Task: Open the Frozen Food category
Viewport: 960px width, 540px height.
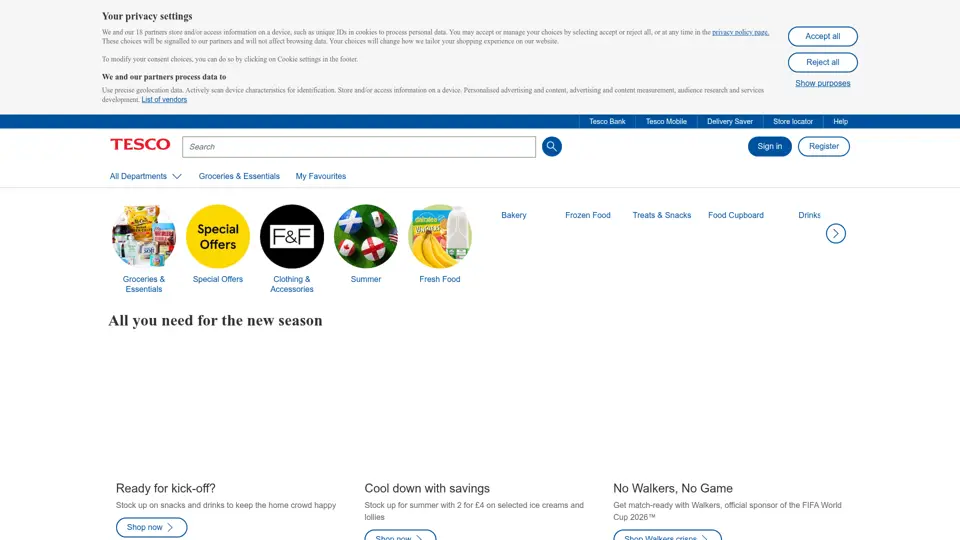Action: click(588, 216)
